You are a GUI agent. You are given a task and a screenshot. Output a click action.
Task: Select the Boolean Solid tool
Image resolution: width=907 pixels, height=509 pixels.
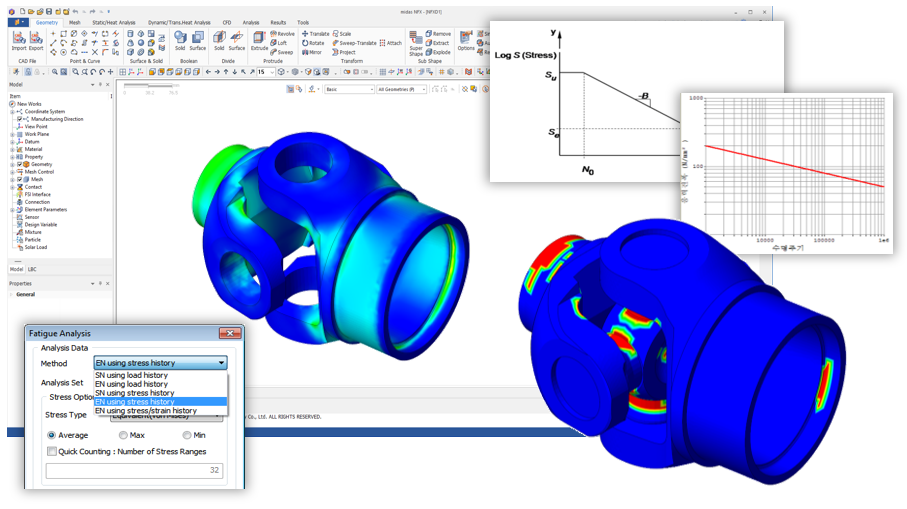(180, 40)
